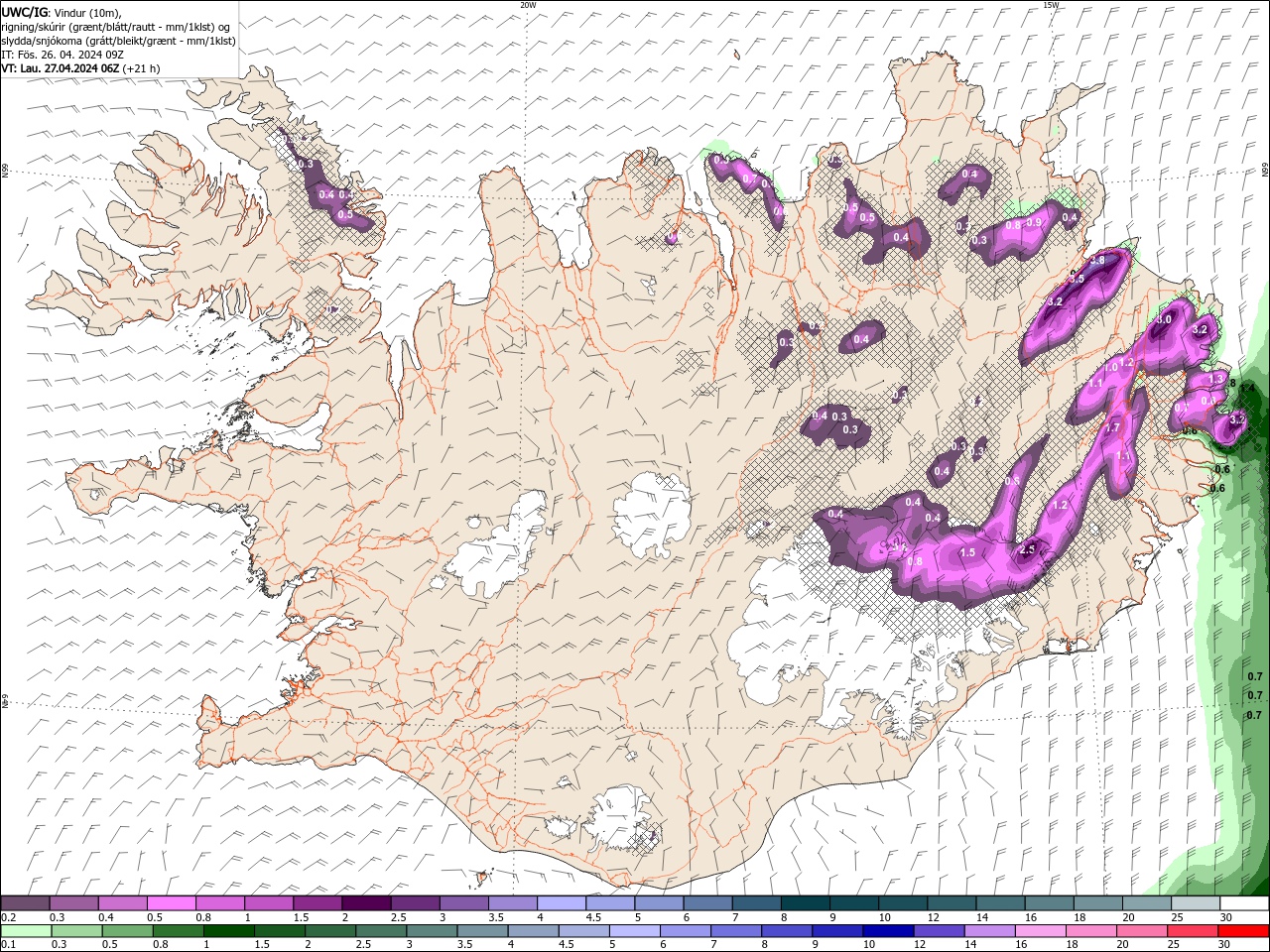Click the light pink 16 mm rain legend swatch
Screen dimensions: 1270x952
tap(1041, 931)
